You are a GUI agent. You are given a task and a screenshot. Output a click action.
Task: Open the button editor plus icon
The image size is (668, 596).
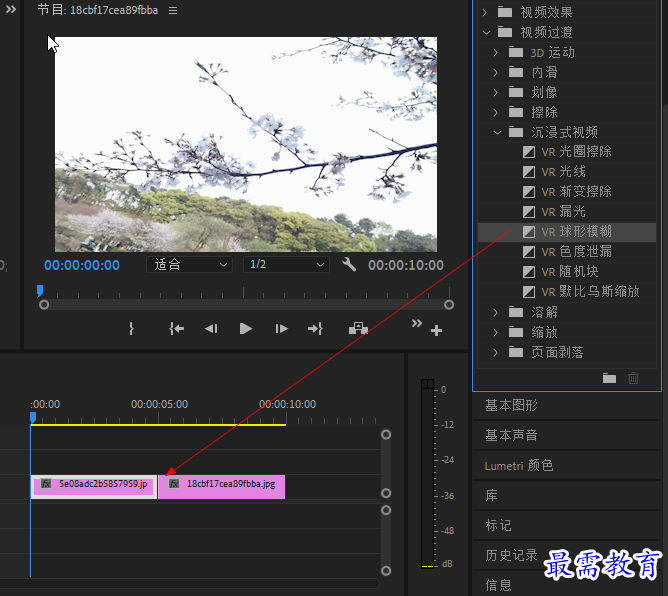point(436,330)
